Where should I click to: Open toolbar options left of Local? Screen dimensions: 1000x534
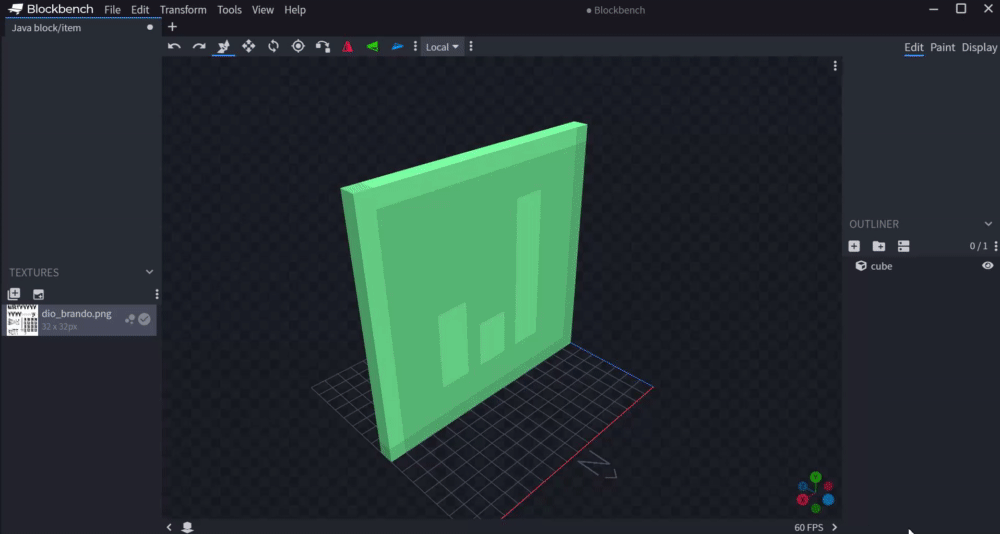point(415,47)
